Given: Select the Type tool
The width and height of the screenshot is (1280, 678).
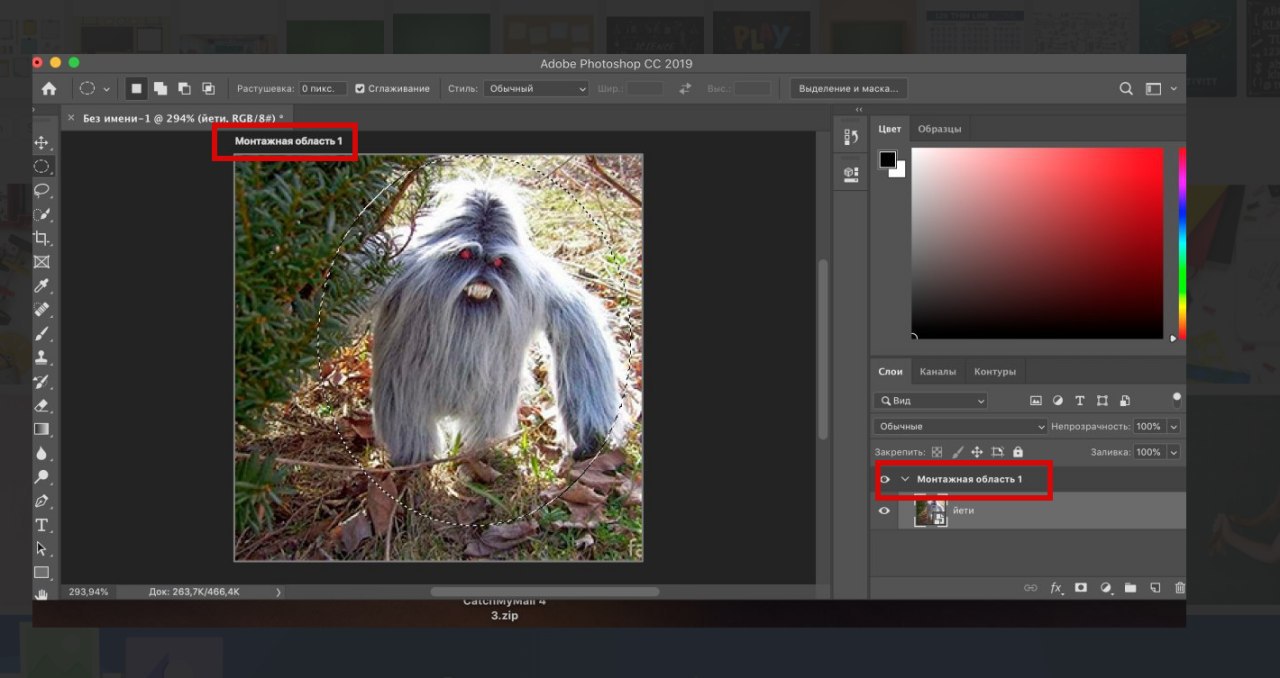Looking at the screenshot, I should pos(41,524).
